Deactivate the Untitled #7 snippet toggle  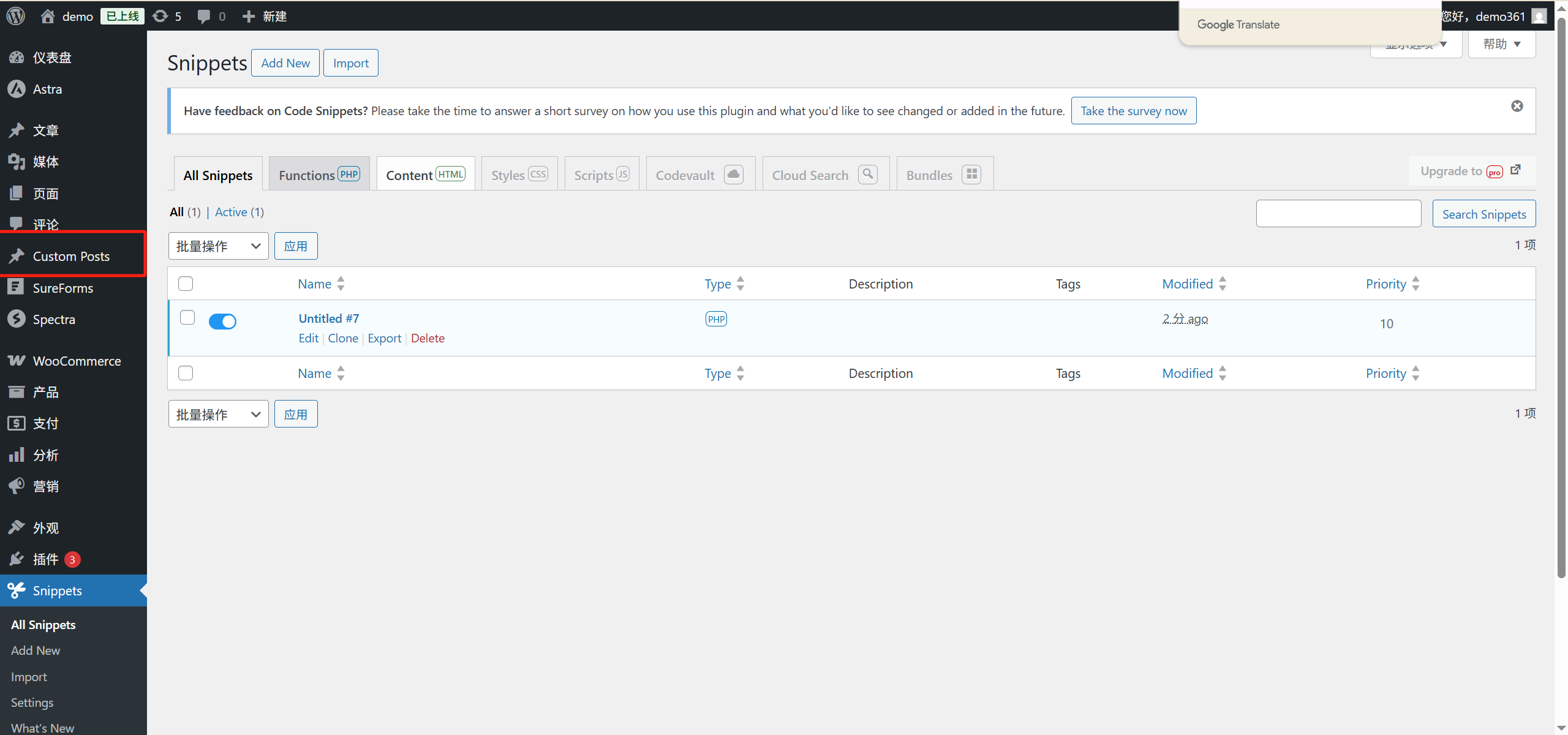click(222, 321)
